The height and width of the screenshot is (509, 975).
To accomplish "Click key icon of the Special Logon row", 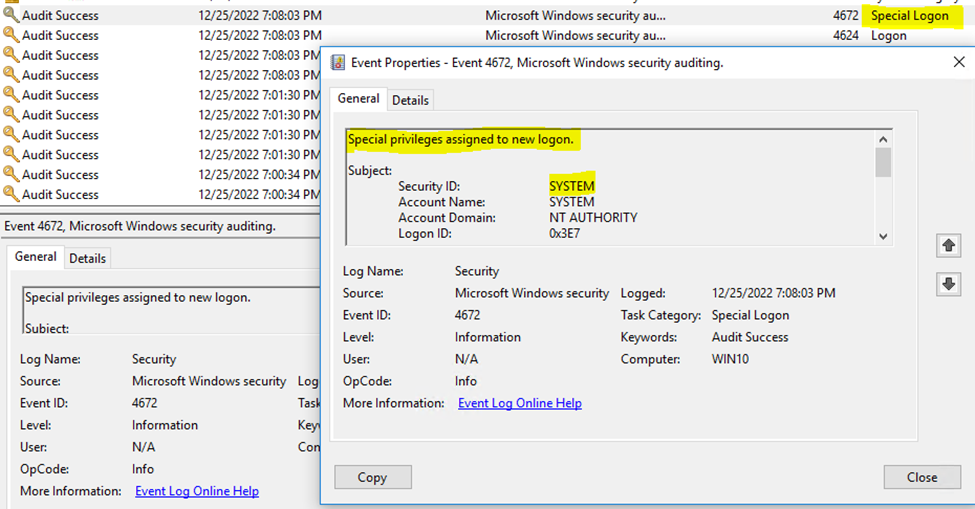I will [x=11, y=15].
